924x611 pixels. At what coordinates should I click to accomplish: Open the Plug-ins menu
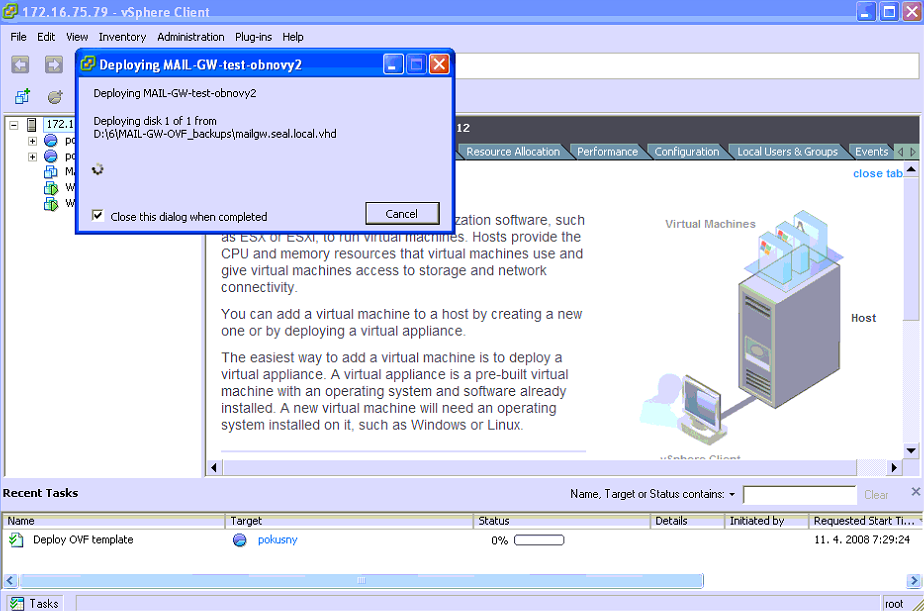(253, 37)
